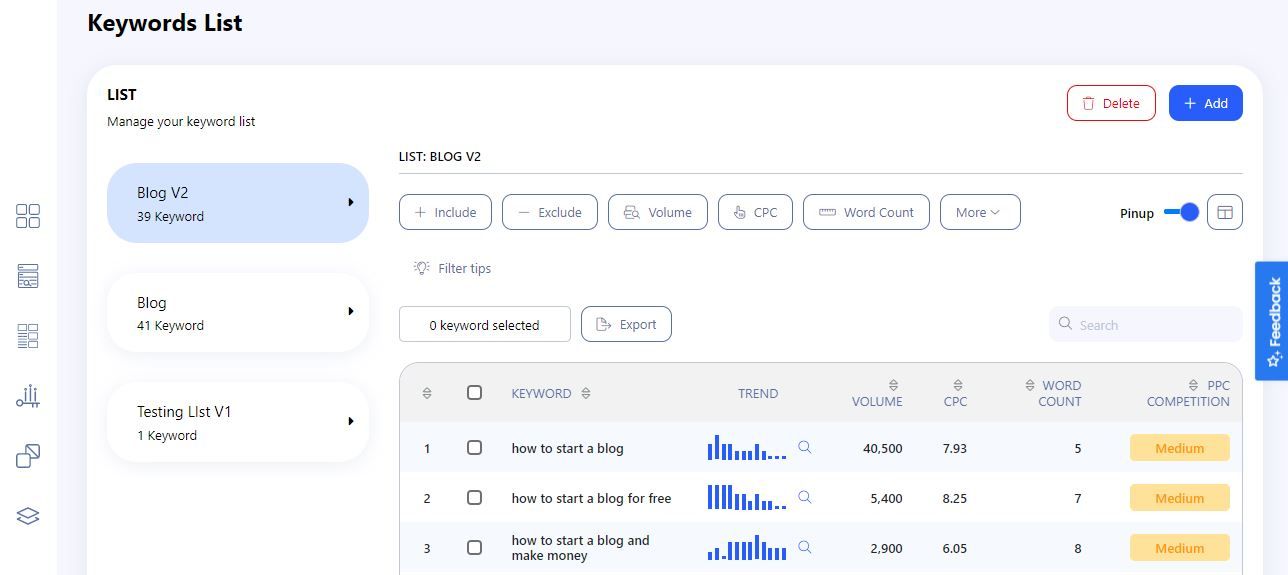Check the box for 'how to start a blog for free'
This screenshot has width=1288, height=575.
[475, 497]
